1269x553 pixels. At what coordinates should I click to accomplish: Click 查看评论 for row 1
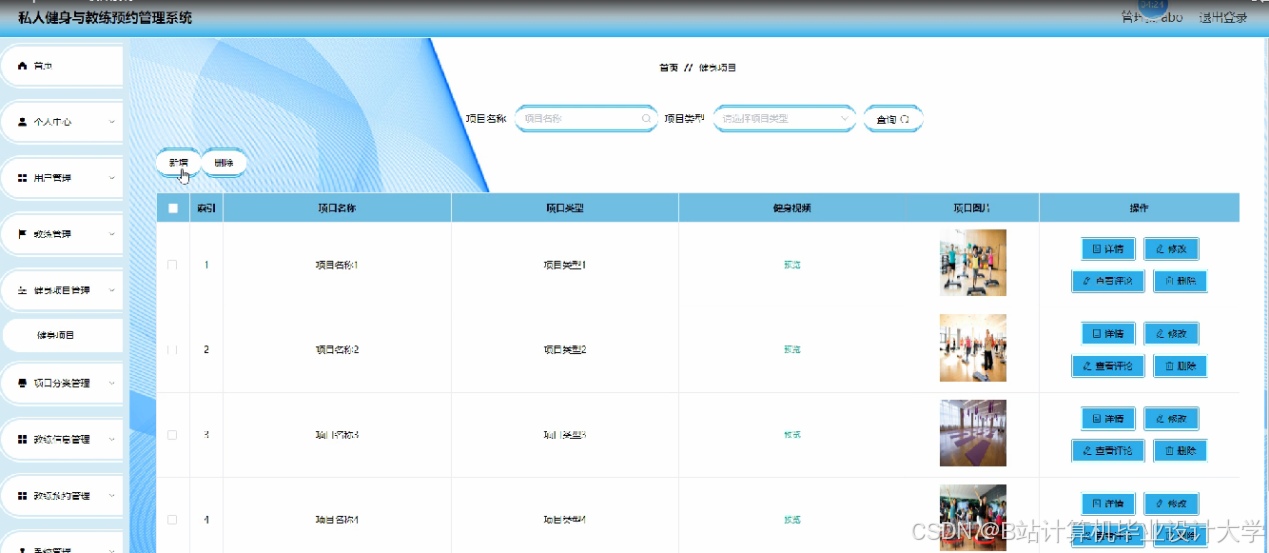point(1107,281)
